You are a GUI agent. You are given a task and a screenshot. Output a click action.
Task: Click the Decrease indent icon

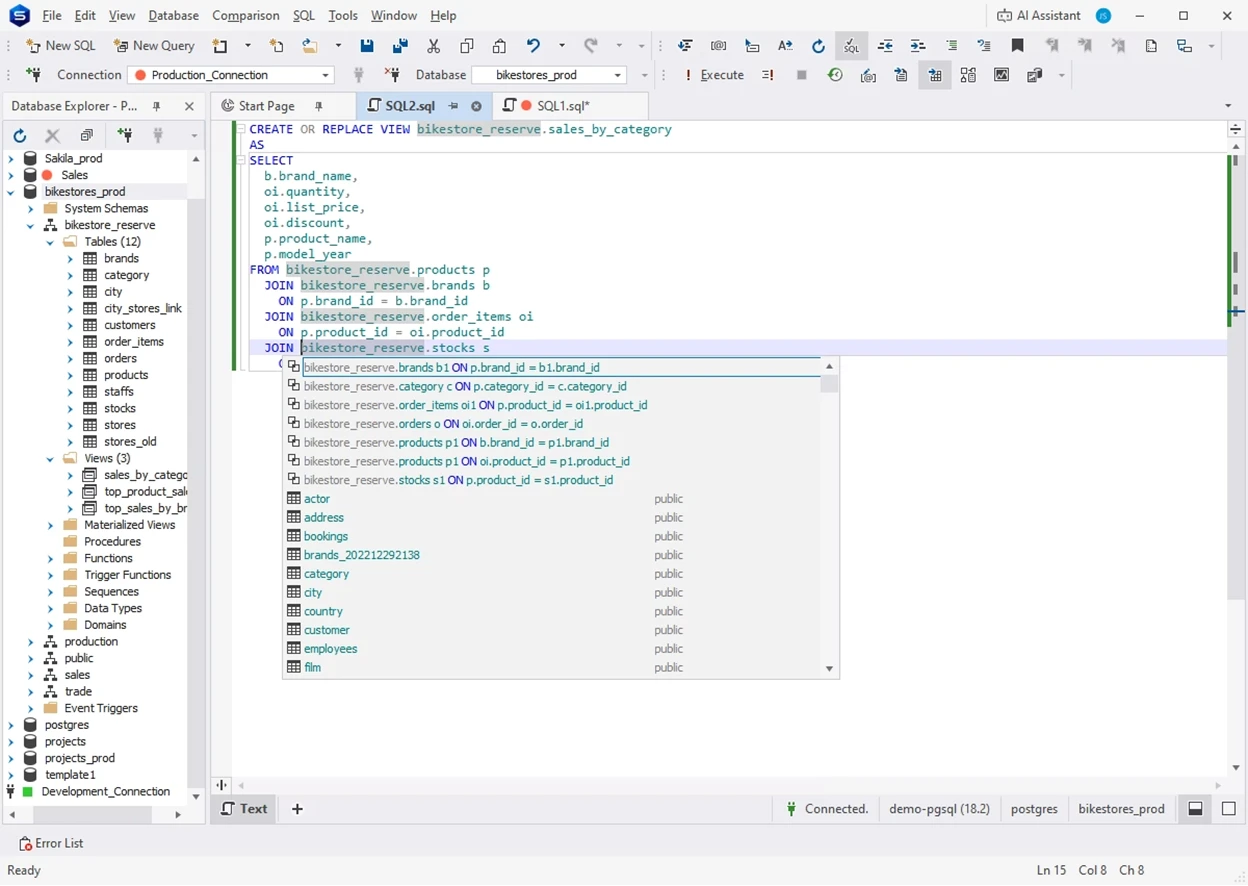pos(885,46)
